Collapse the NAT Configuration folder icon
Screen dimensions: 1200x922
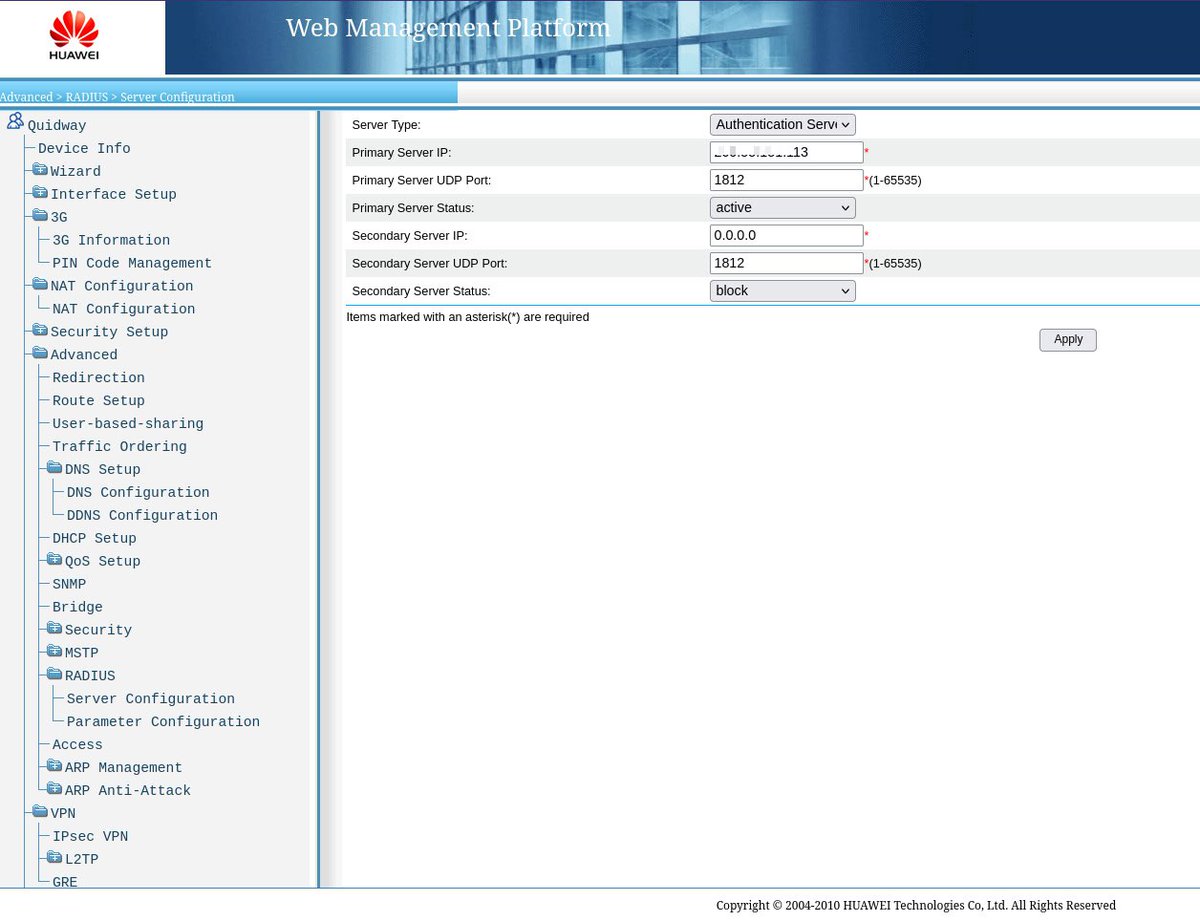click(39, 285)
